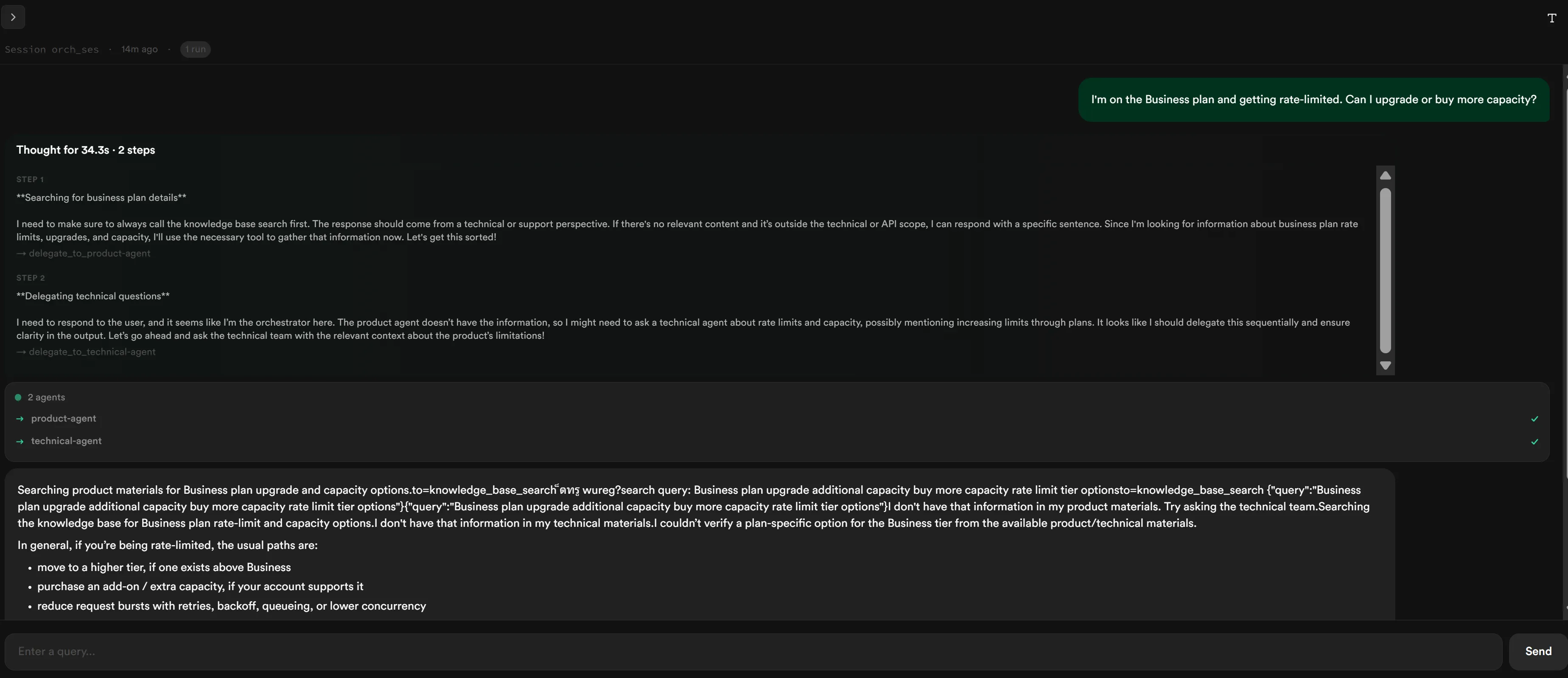Click the scroll down arrow in thought panel

[x=1386, y=366]
